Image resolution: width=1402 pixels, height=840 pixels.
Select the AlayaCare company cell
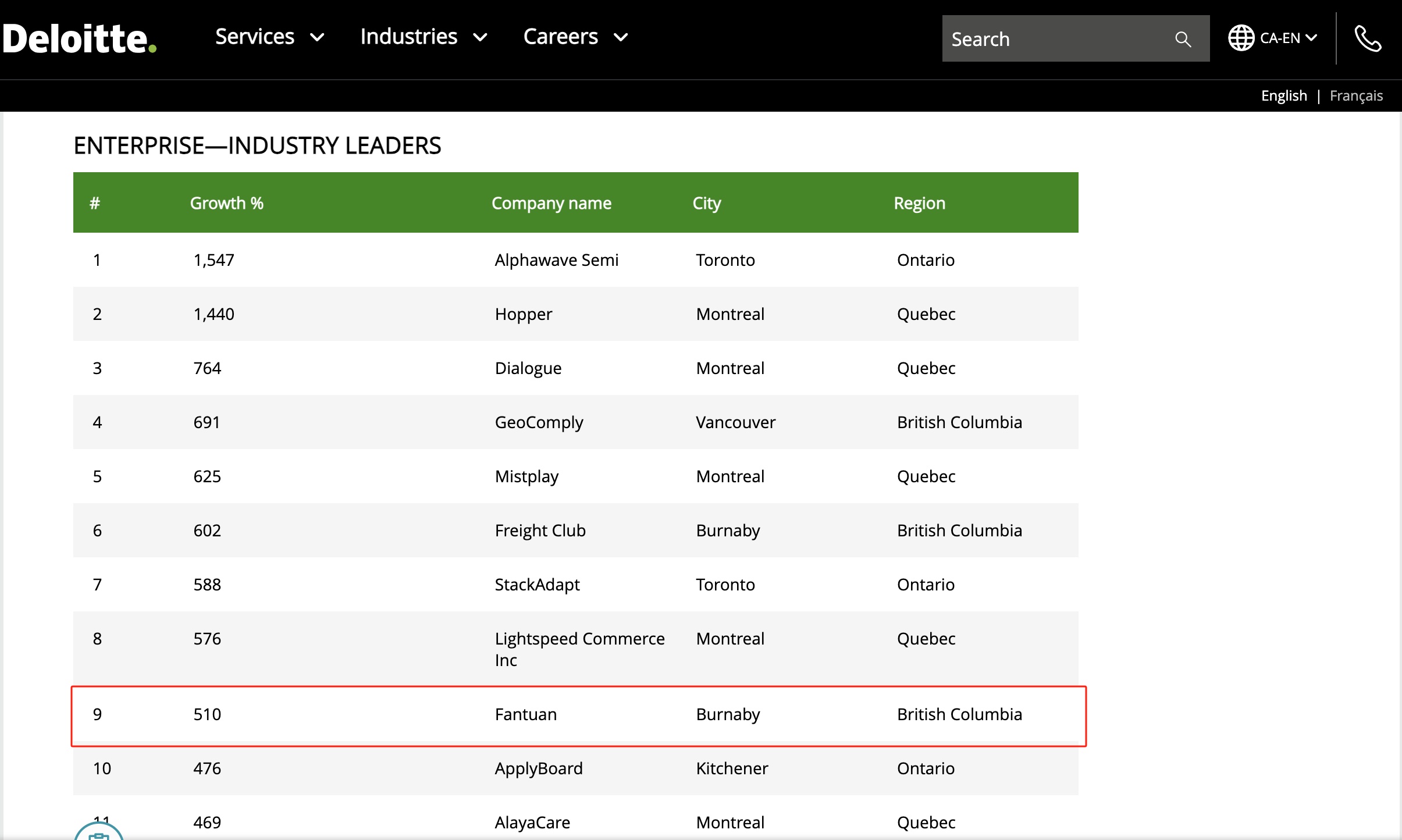click(532, 823)
